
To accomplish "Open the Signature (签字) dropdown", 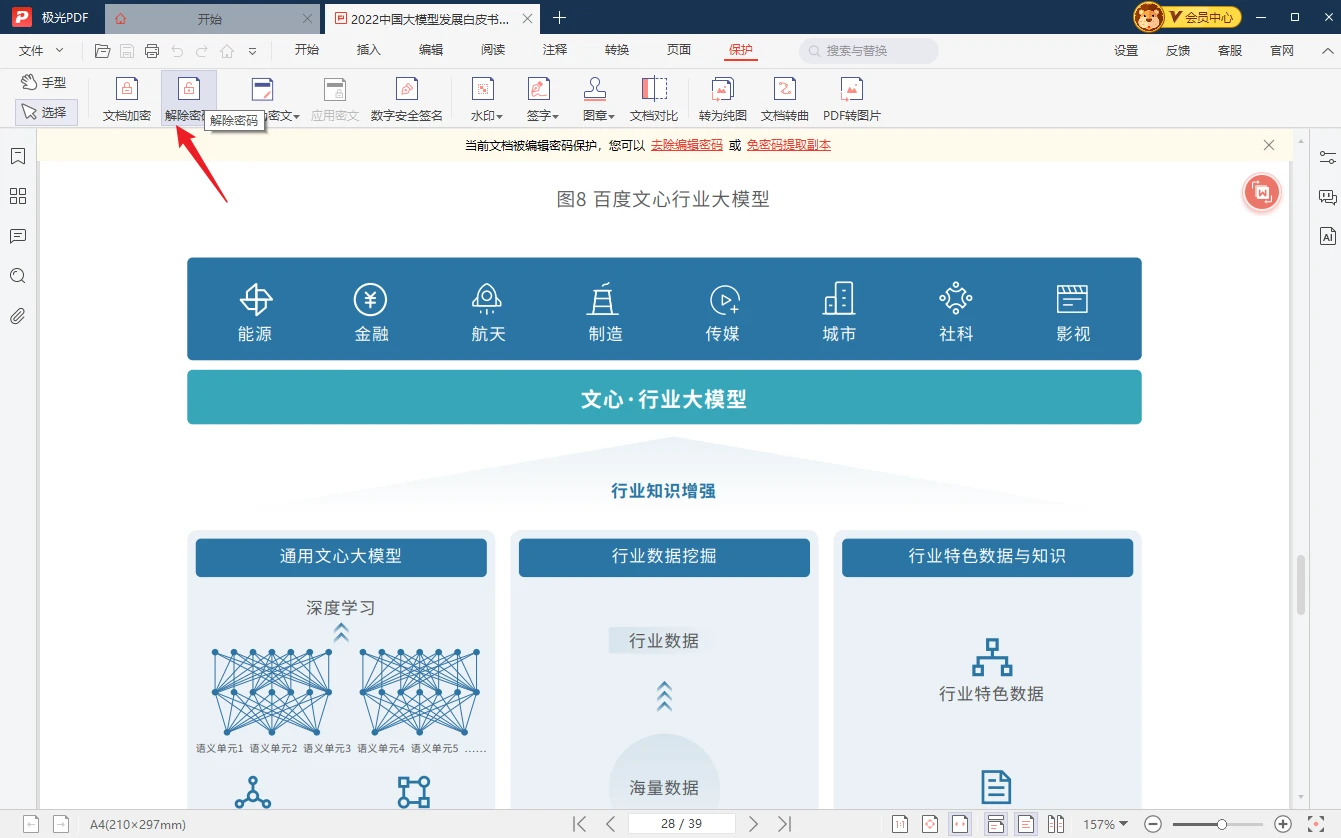I will (542, 100).
